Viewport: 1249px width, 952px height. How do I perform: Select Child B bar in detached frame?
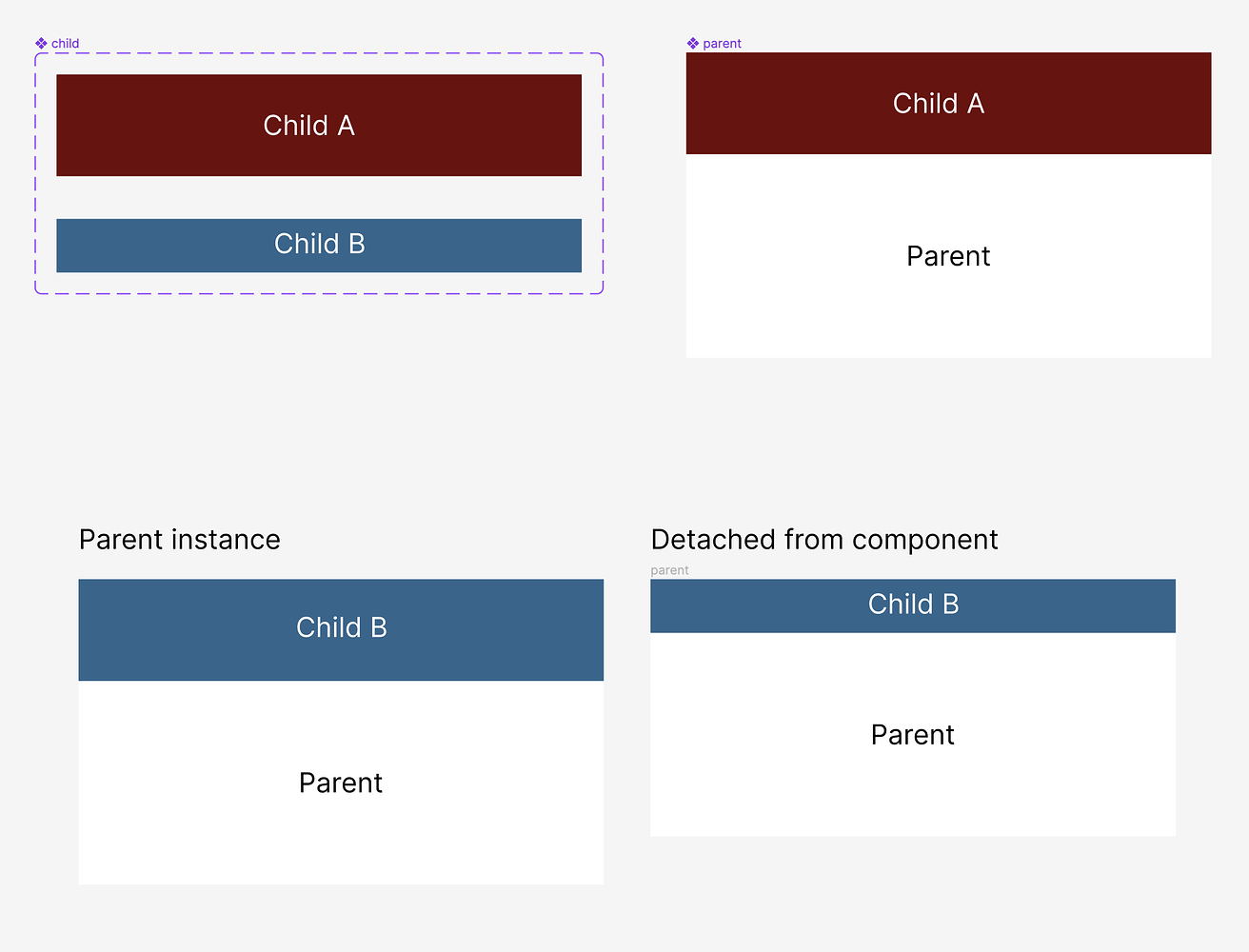coord(913,605)
